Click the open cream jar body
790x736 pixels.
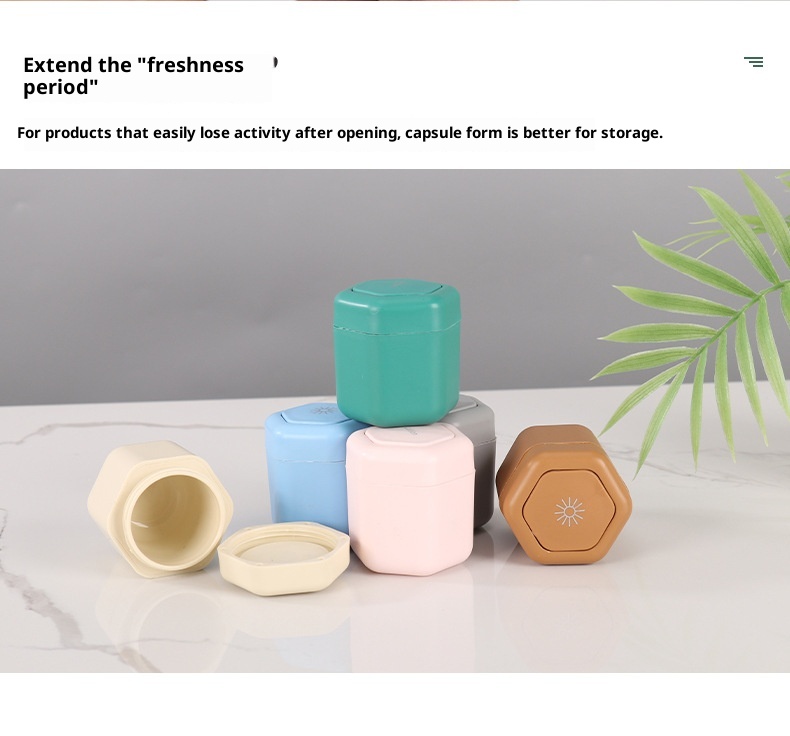coord(160,509)
